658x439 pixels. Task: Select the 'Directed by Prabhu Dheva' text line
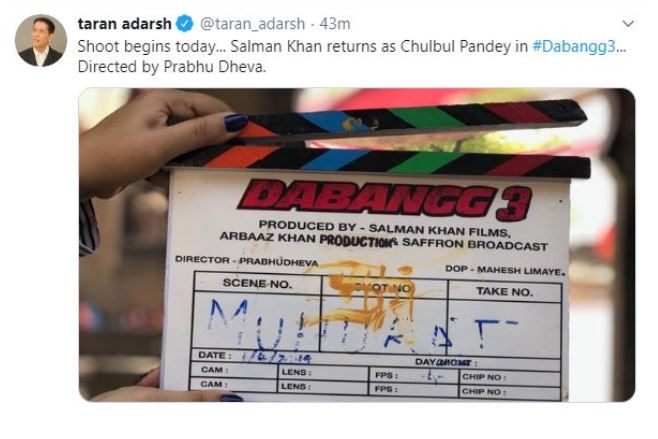tap(172, 67)
